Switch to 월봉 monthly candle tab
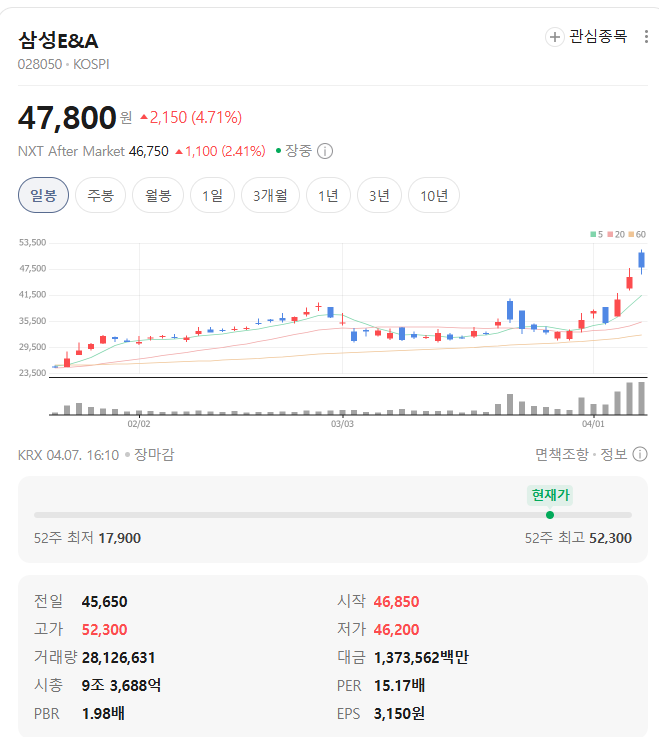Screen dimensions: 659x737 (x=158, y=195)
